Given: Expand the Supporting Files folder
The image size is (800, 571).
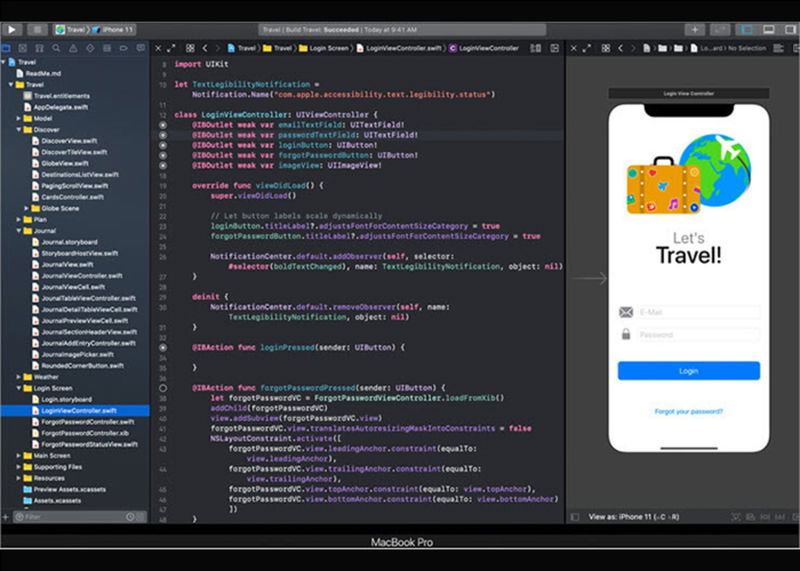Looking at the screenshot, I should pyautogui.click(x=18, y=467).
